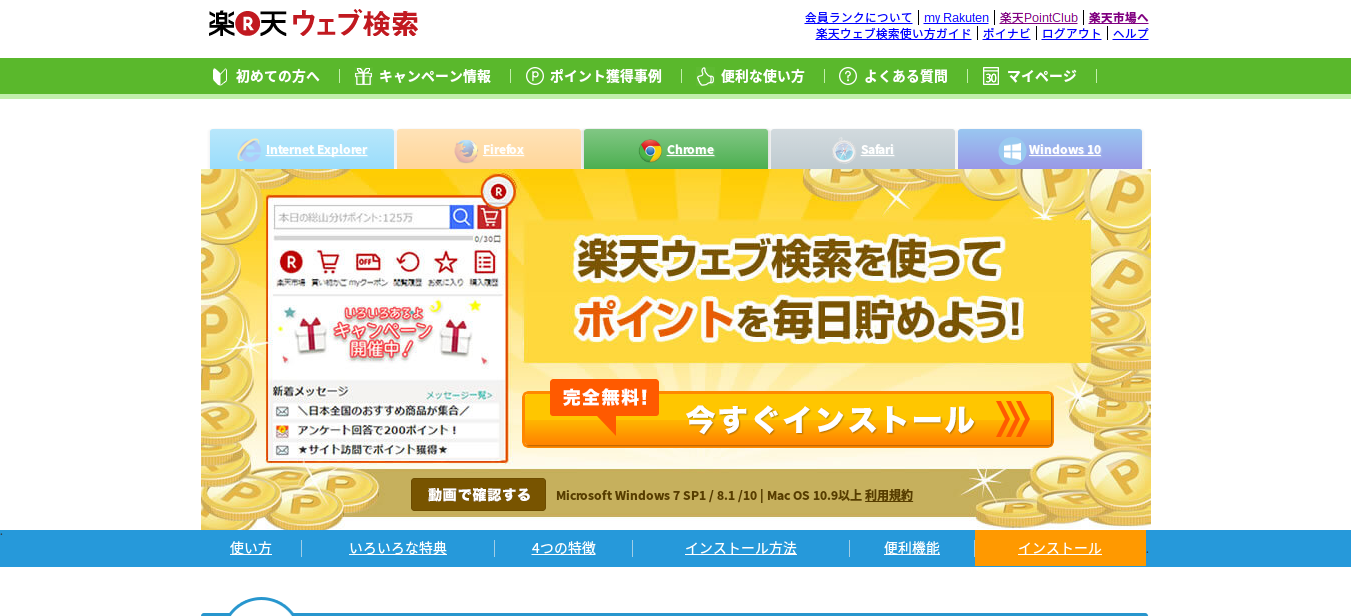This screenshot has width=1351, height=616.
Task: Click the アンケート回答で200ポイント message row
Action: (x=387, y=431)
